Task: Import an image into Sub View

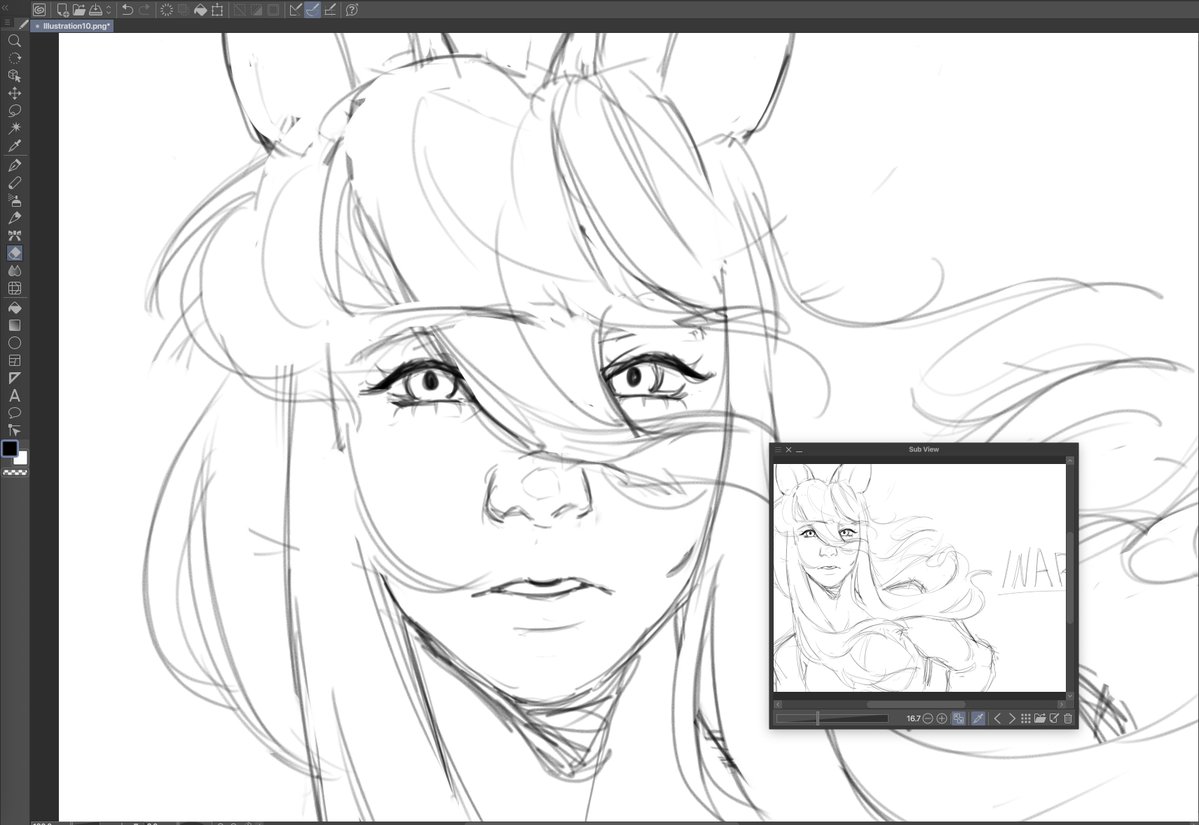Action: point(1040,719)
